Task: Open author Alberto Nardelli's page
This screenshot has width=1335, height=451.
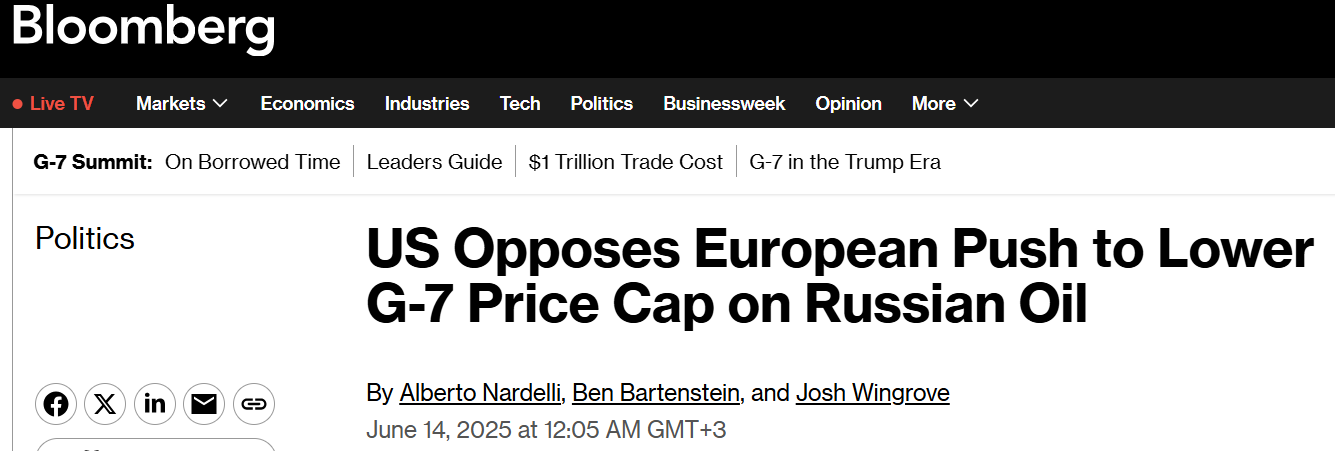Action: pos(480,393)
